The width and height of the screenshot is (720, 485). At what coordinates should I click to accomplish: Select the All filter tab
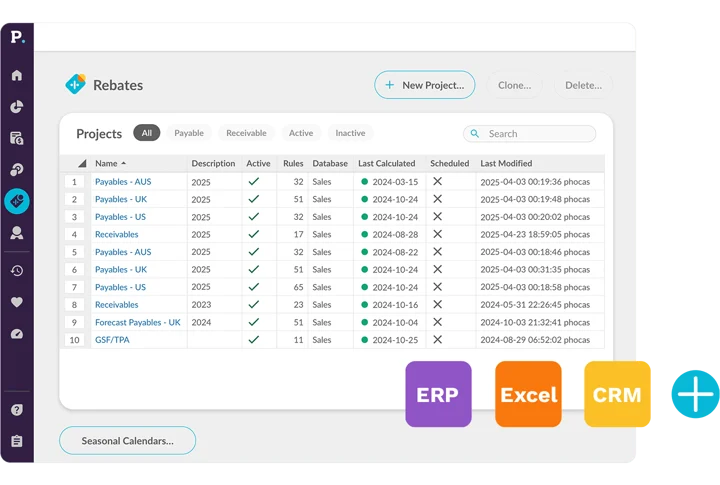point(146,133)
